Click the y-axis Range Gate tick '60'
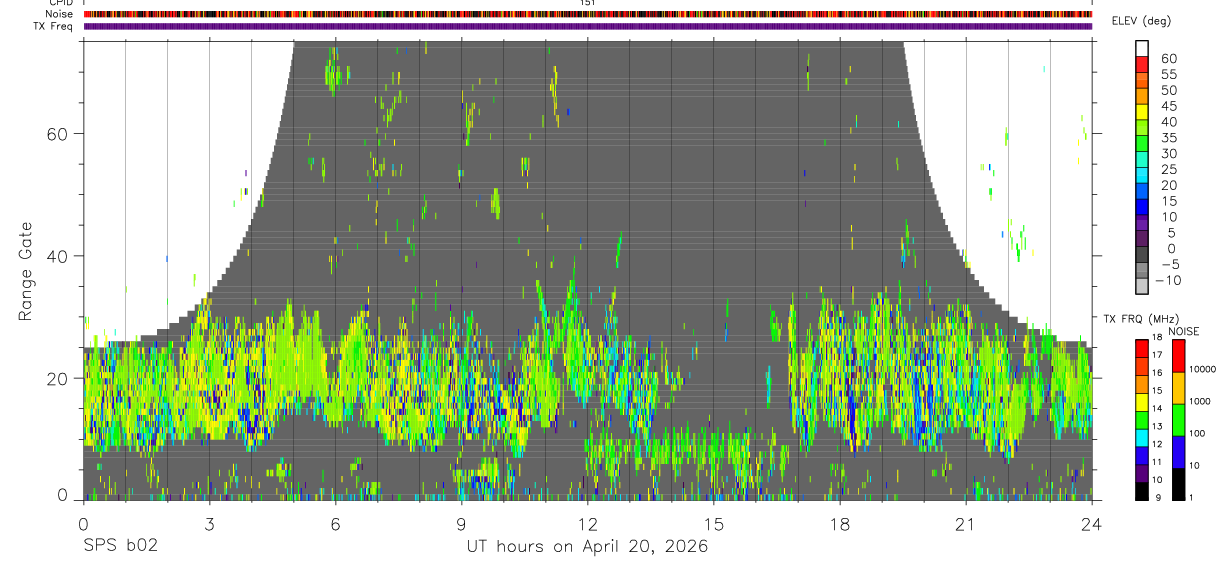The width and height of the screenshot is (1228, 567). tap(57, 134)
